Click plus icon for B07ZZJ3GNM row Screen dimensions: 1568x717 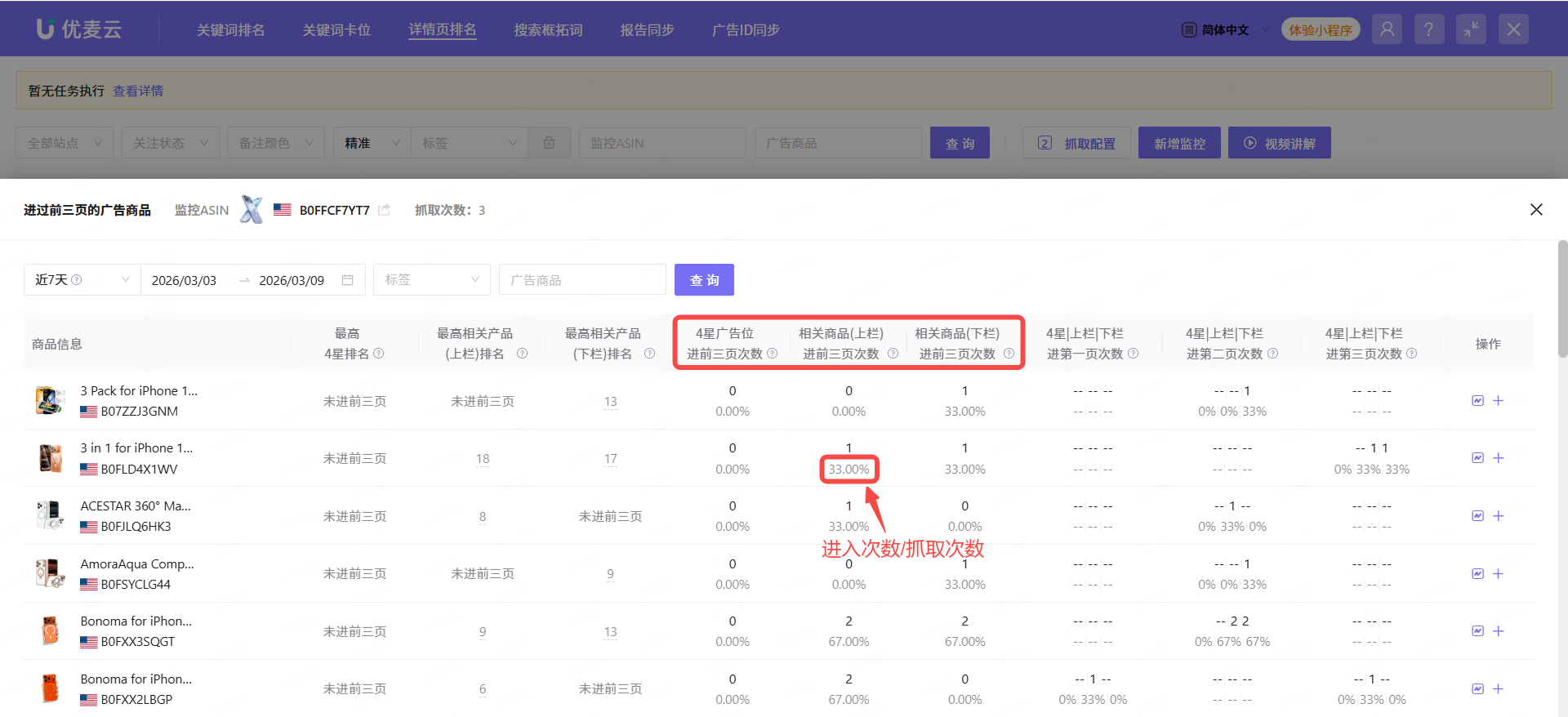pos(1498,401)
